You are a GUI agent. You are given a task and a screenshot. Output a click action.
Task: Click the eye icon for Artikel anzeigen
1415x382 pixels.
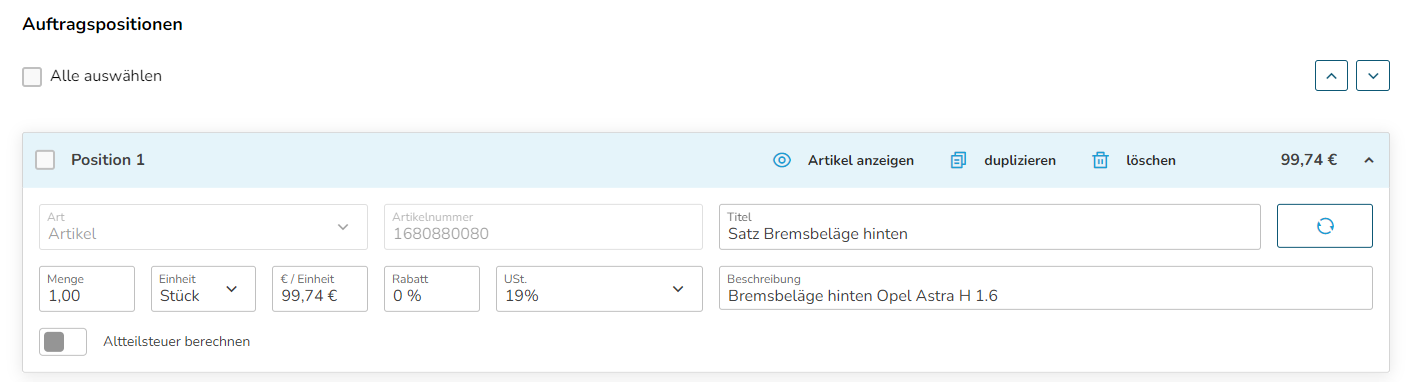(782, 160)
